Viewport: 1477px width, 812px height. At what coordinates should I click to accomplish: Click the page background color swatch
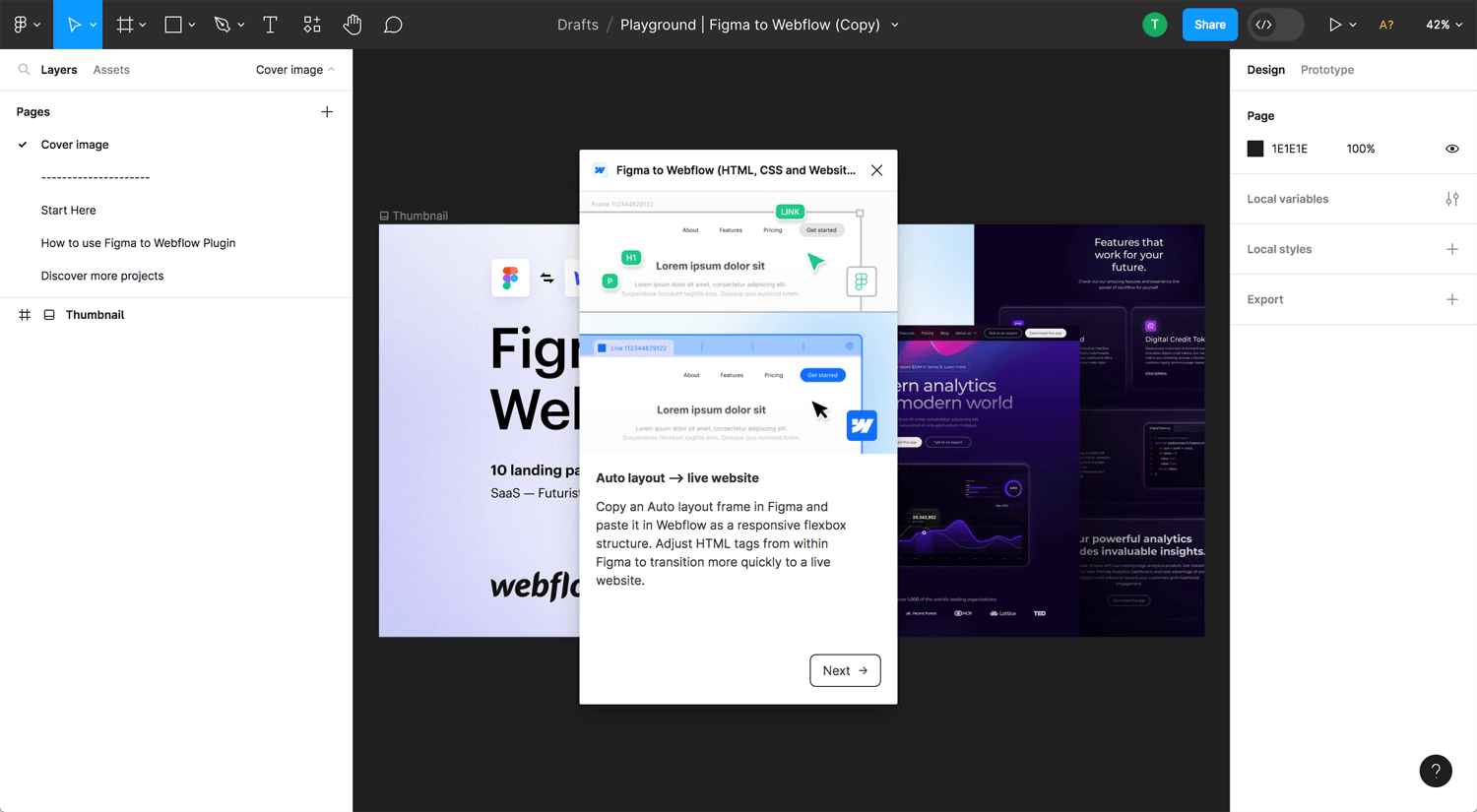[x=1255, y=149]
